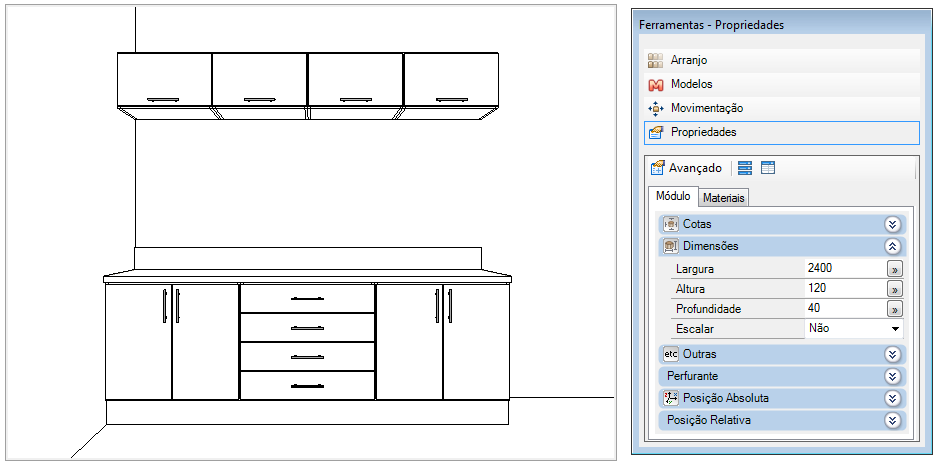This screenshot has height=463, width=937.
Task: Click the Cotas section icon
Action: [671, 225]
